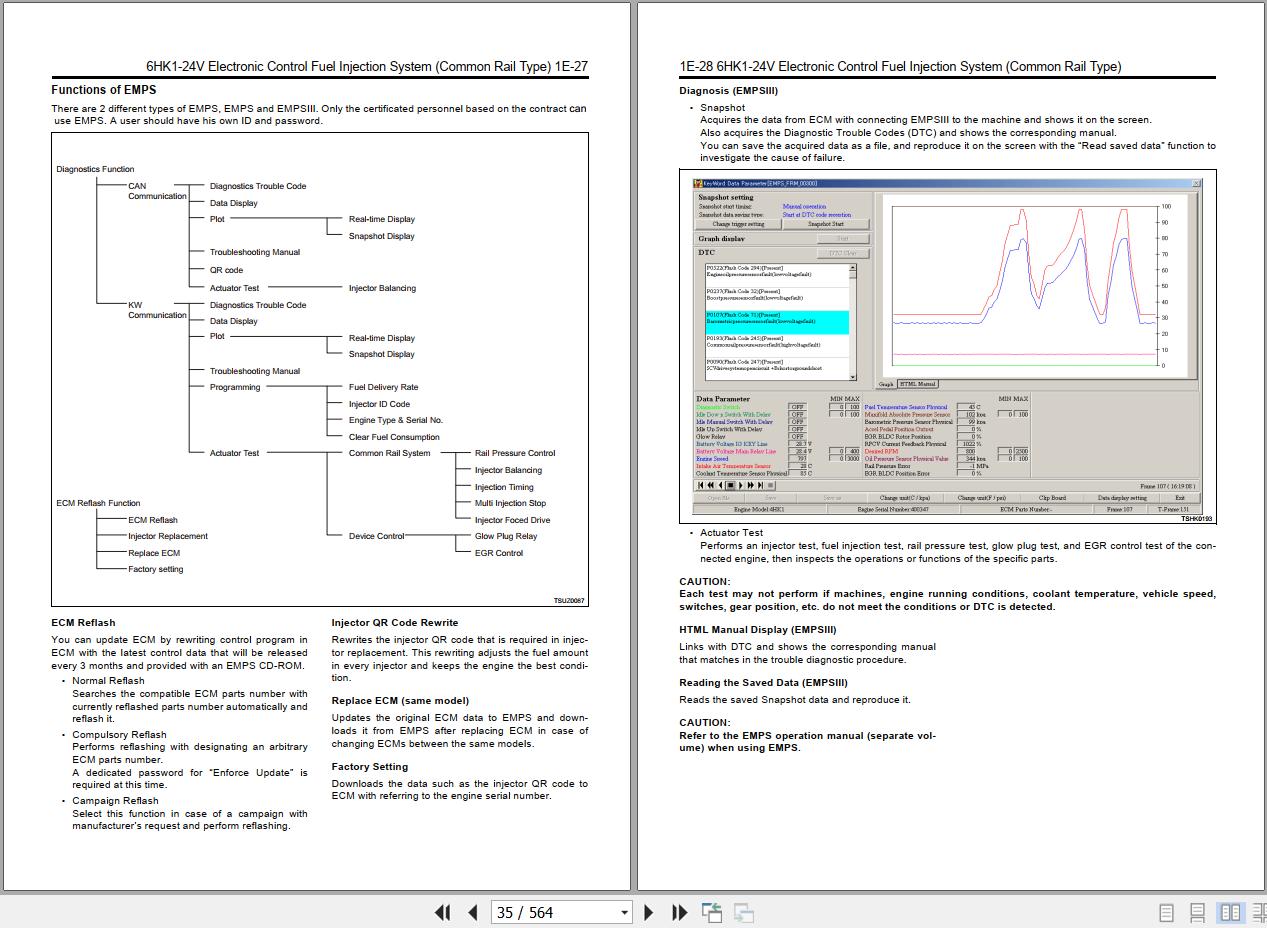Image resolution: width=1267 pixels, height=928 pixels.
Task: Click "Fuel Delivery Rate" in the diagram
Action: [x=383, y=387]
